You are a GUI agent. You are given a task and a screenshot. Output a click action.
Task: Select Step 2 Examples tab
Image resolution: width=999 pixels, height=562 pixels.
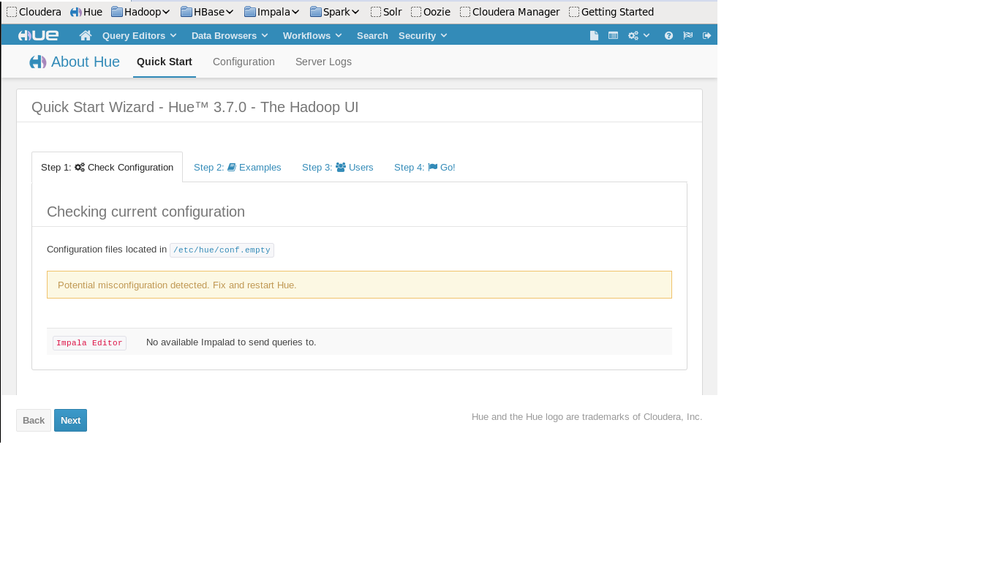(x=237, y=167)
